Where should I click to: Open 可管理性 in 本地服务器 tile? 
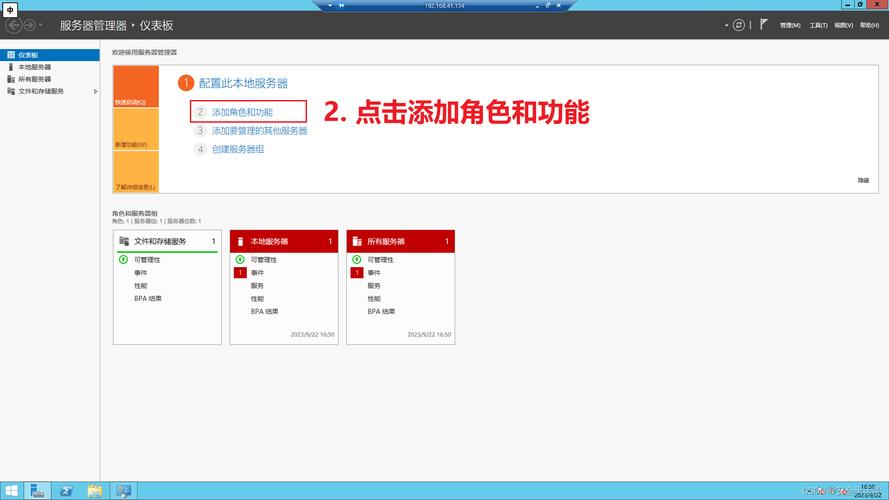(x=264, y=260)
